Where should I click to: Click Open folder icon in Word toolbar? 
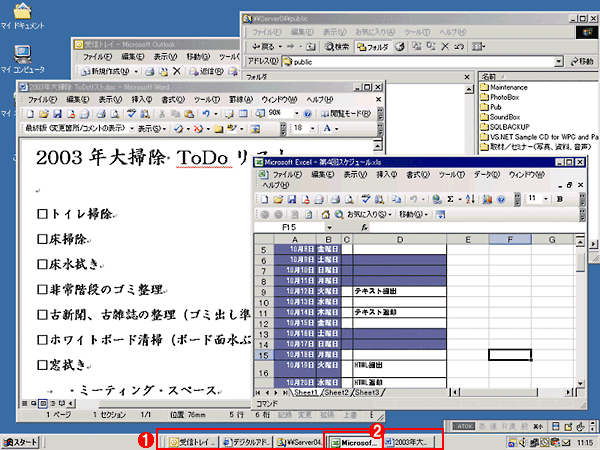pyautogui.click(x=44, y=114)
